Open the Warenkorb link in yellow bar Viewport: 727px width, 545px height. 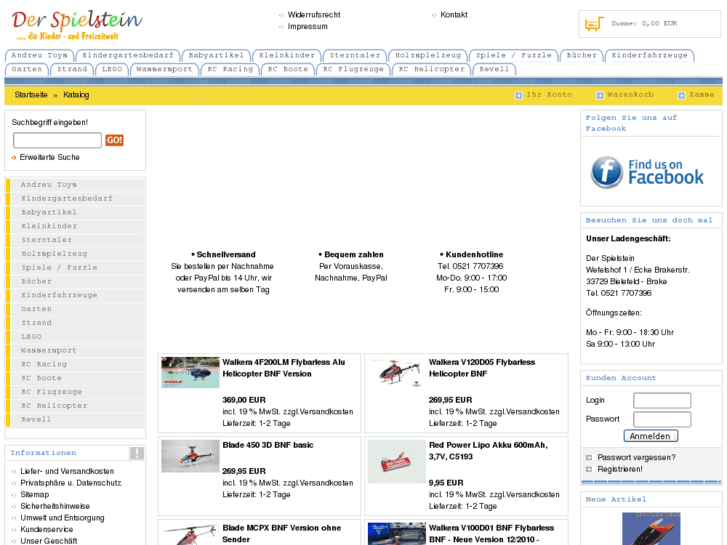[x=631, y=95]
